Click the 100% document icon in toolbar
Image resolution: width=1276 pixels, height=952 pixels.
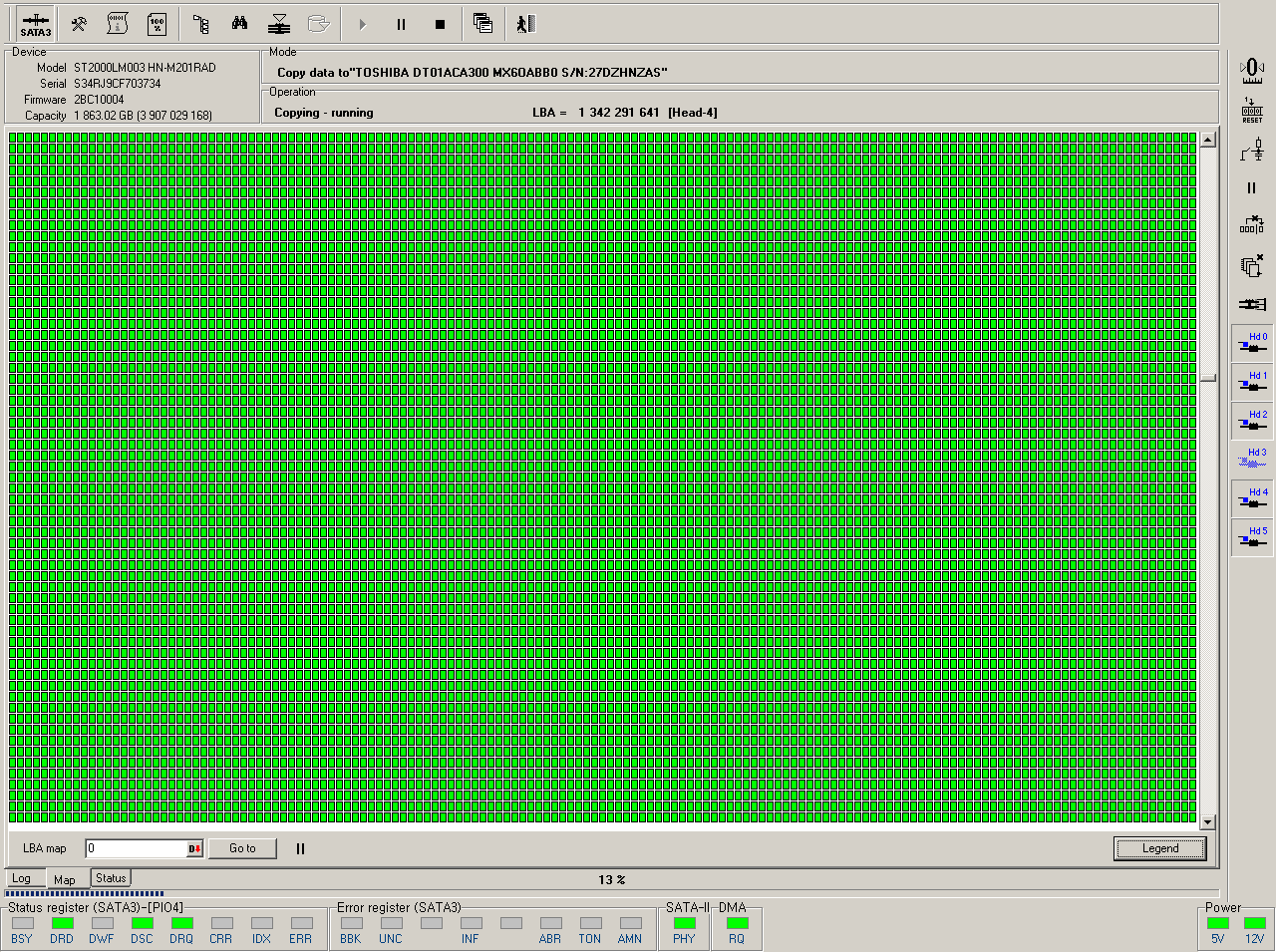tap(157, 24)
